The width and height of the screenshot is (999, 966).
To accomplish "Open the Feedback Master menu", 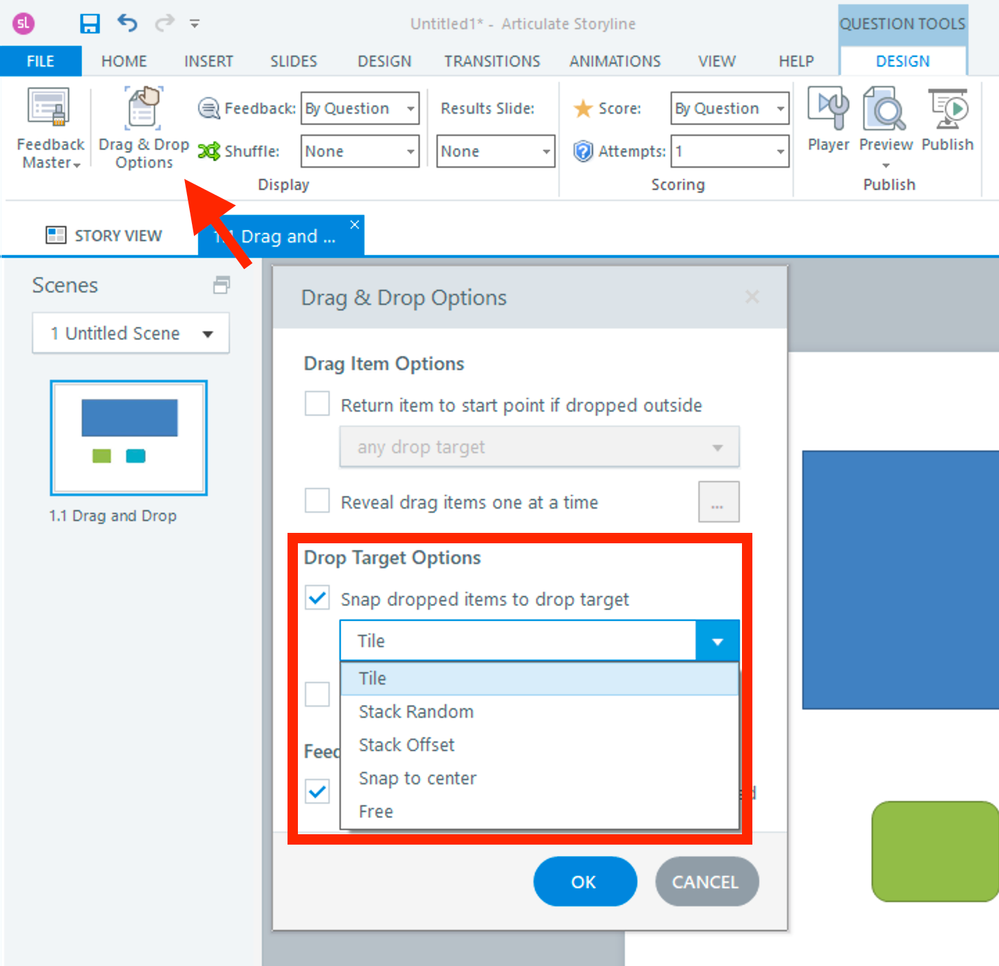I will click(x=50, y=129).
